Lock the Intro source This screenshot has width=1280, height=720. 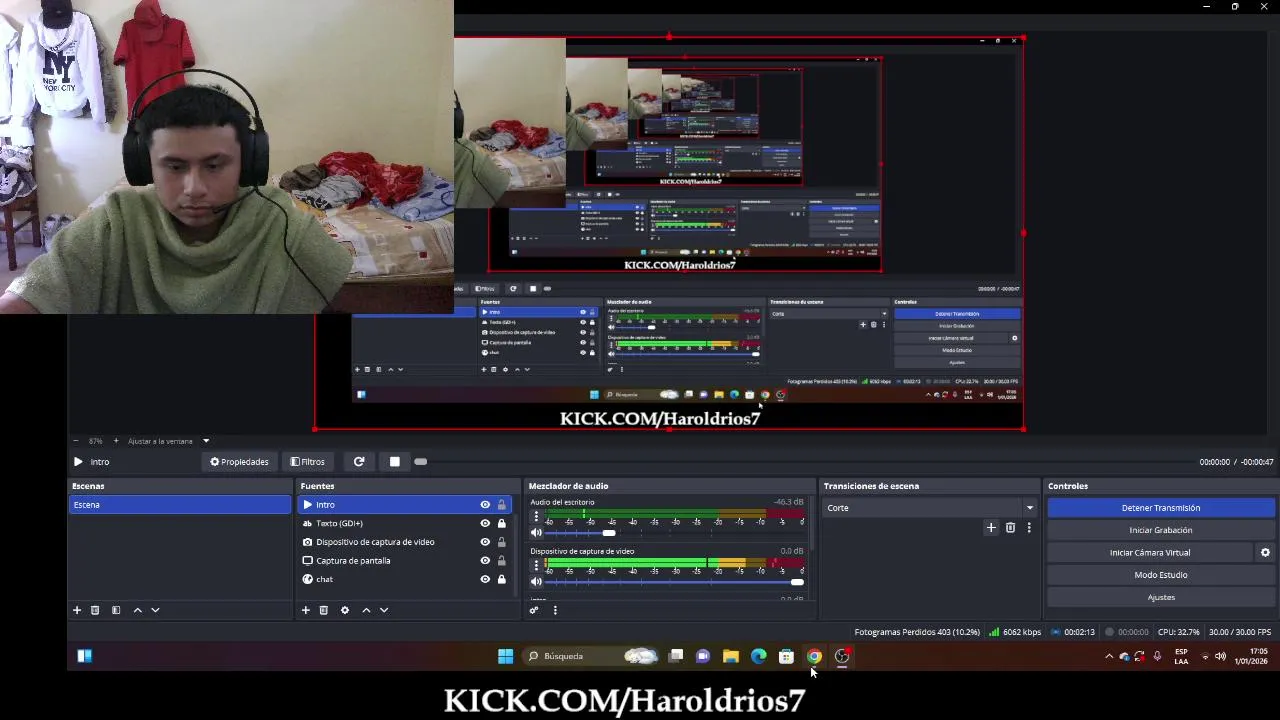(x=502, y=505)
